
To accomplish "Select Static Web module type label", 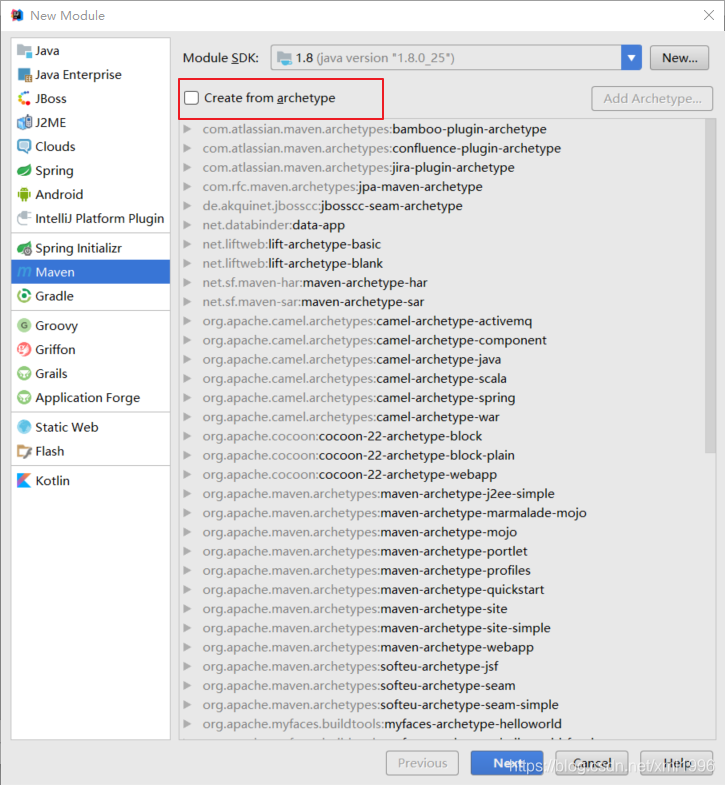I will (x=67, y=428).
